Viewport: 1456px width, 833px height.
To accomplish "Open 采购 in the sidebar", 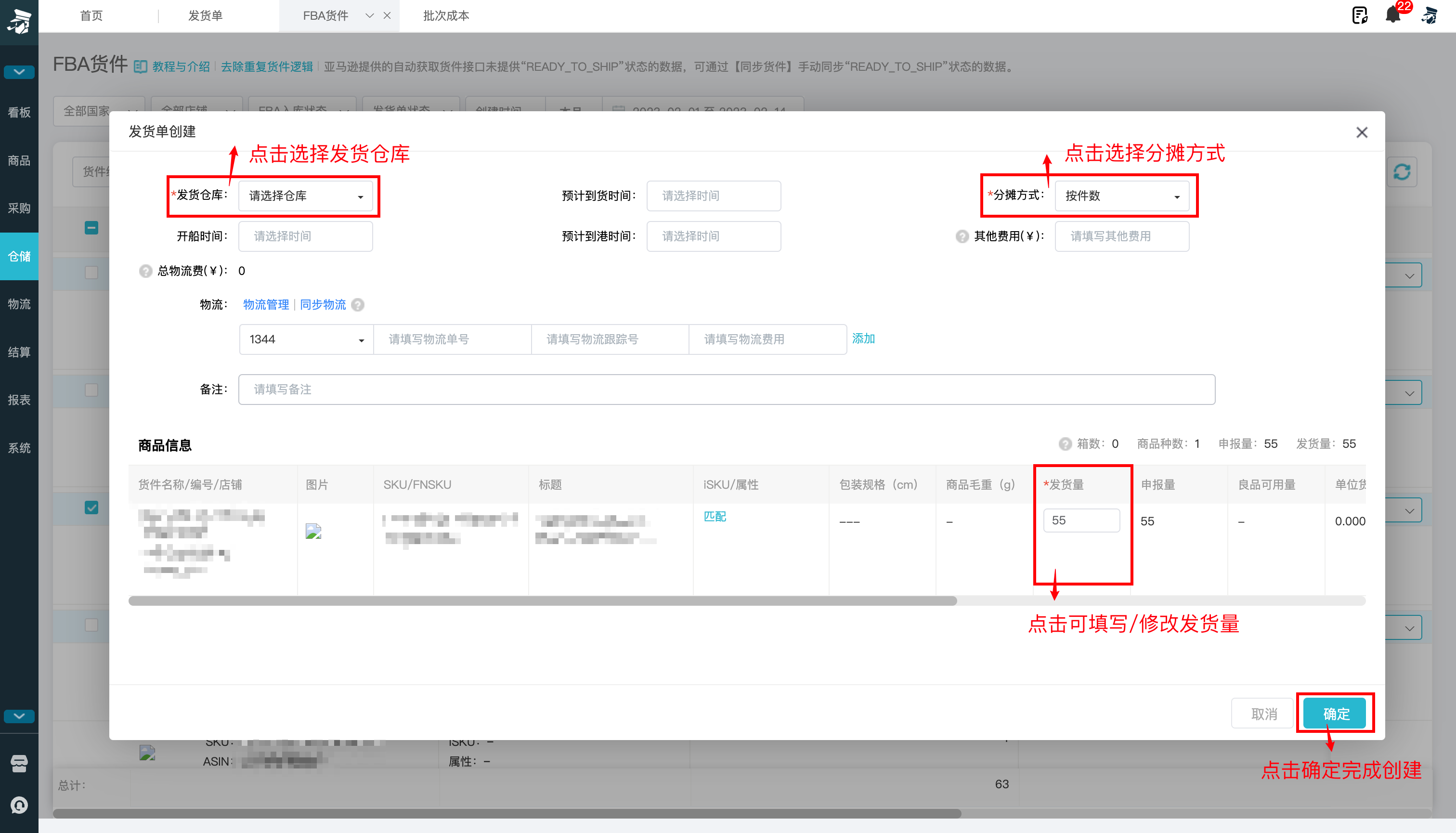I will point(19,208).
